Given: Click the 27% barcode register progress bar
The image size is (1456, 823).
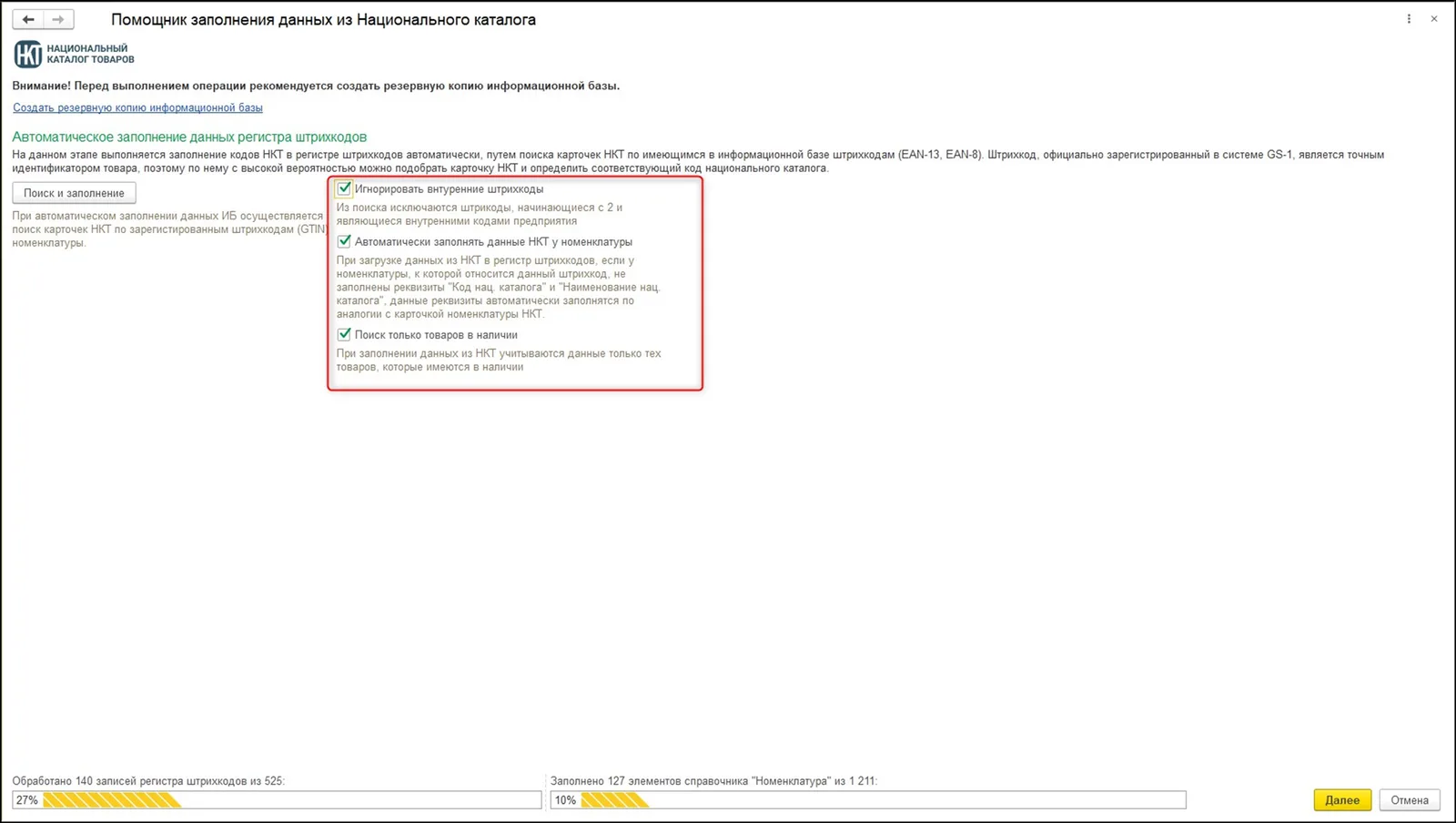Looking at the screenshot, I should coord(277,800).
